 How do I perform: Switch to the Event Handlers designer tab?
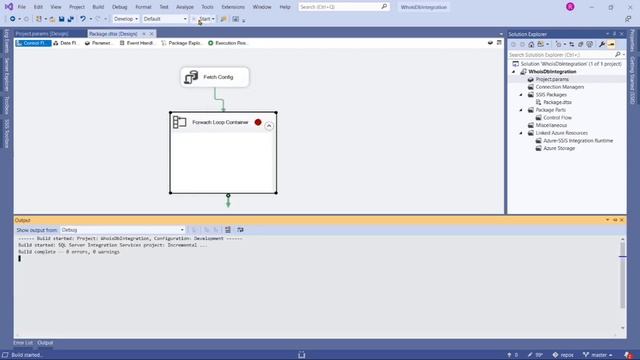(137, 43)
